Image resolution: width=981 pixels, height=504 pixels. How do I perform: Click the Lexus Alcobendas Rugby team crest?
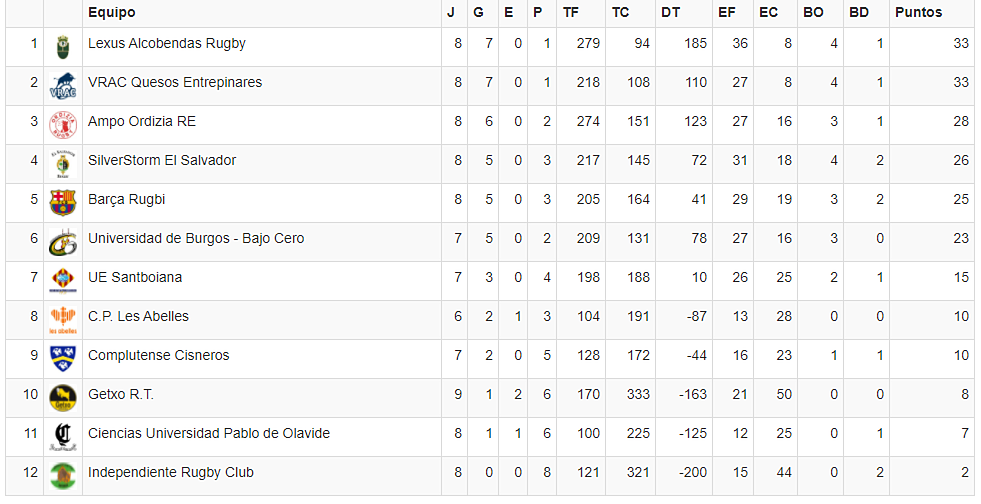point(62,46)
